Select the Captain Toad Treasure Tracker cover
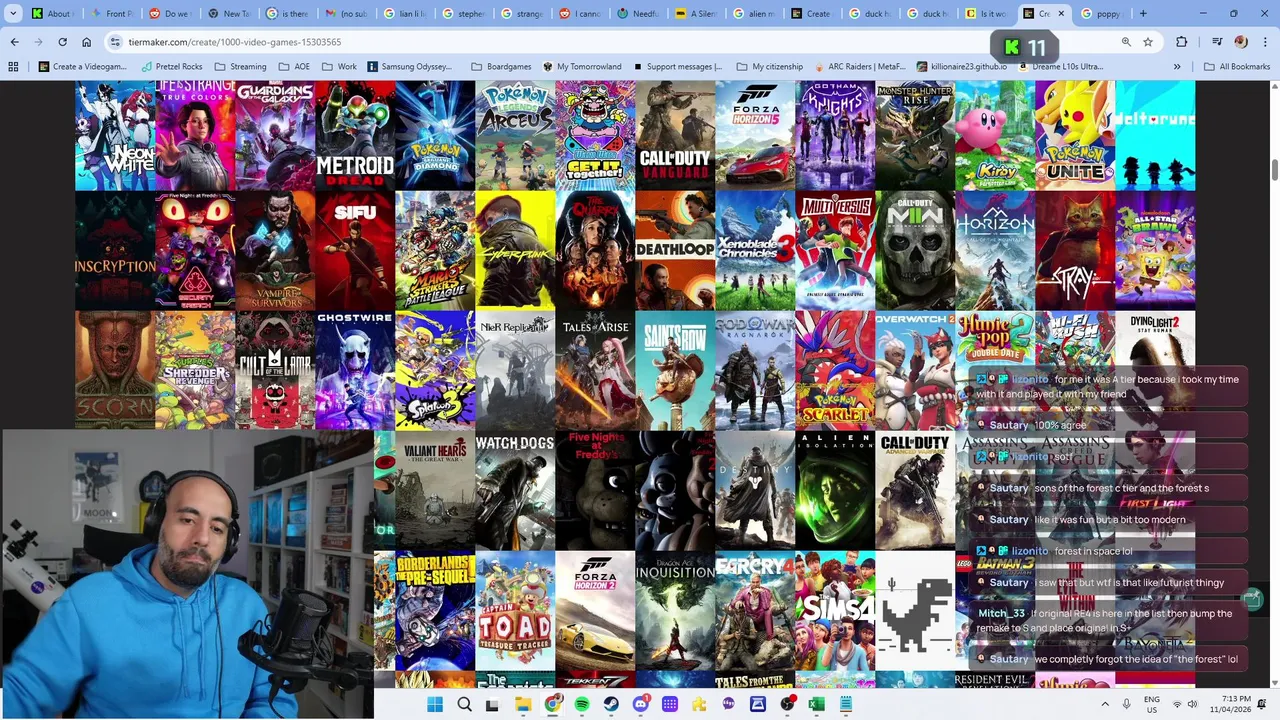This screenshot has width=1280, height=720. 515,610
